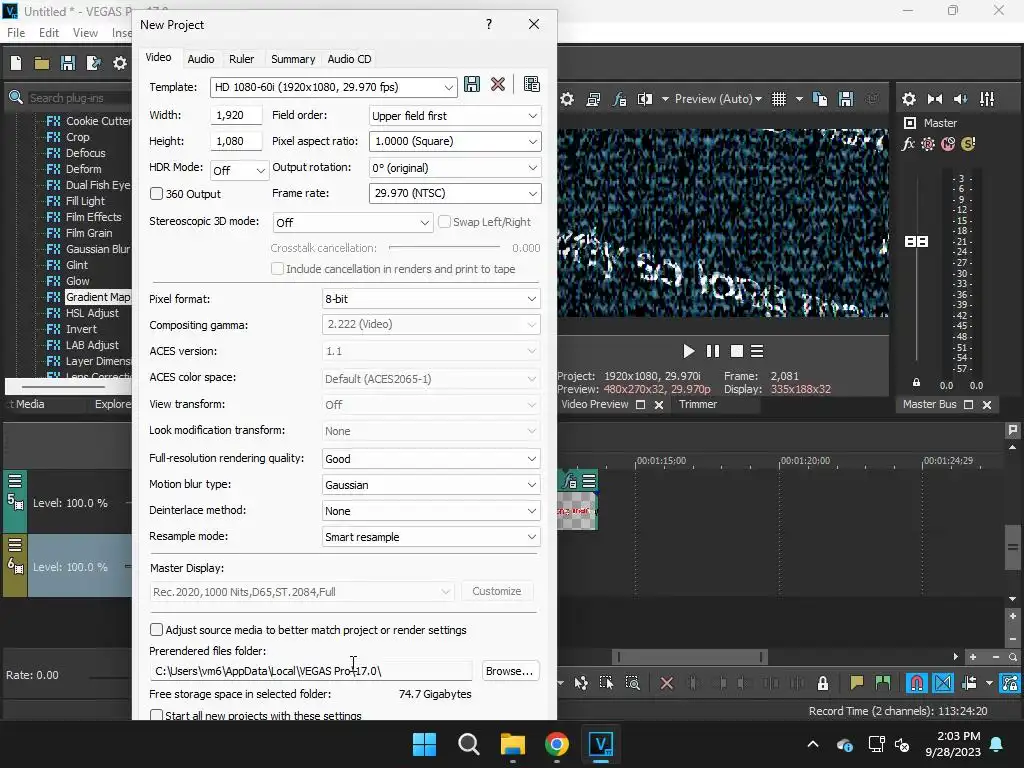Viewport: 1024px width, 768px height.
Task: Click the video preview settings gear
Action: click(x=567, y=99)
